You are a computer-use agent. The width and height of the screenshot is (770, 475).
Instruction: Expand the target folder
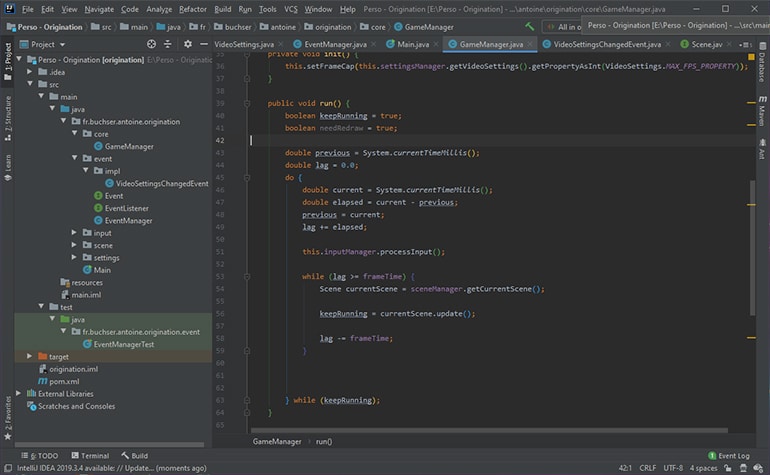[x=29, y=356]
